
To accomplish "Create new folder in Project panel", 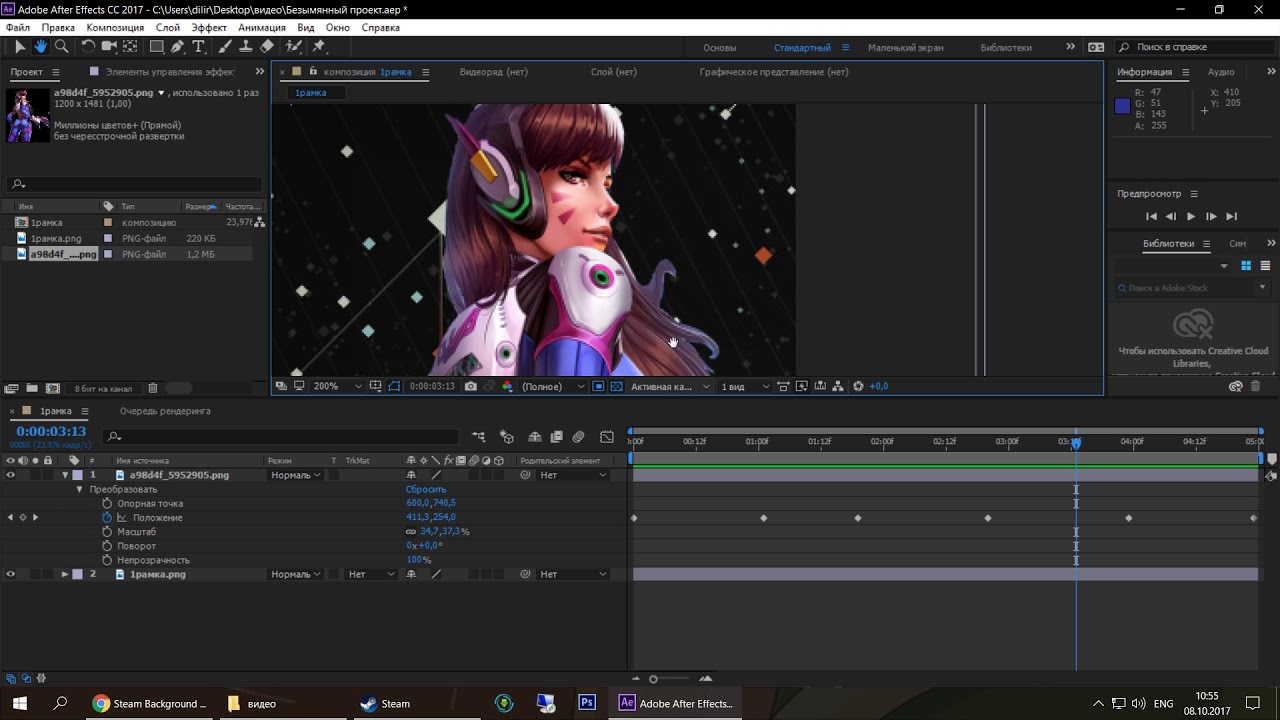I will 31,388.
